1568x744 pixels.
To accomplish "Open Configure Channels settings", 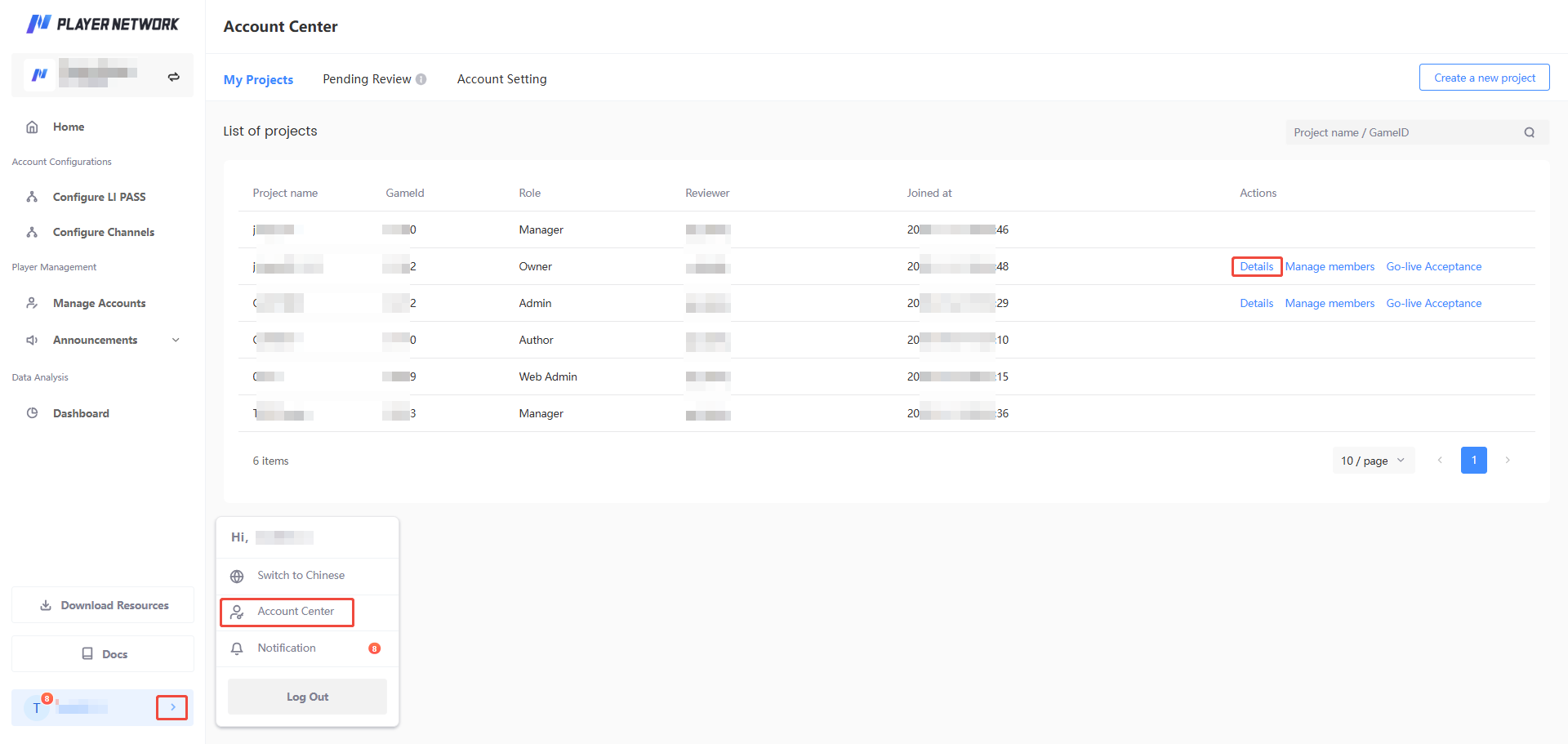I will point(103,232).
